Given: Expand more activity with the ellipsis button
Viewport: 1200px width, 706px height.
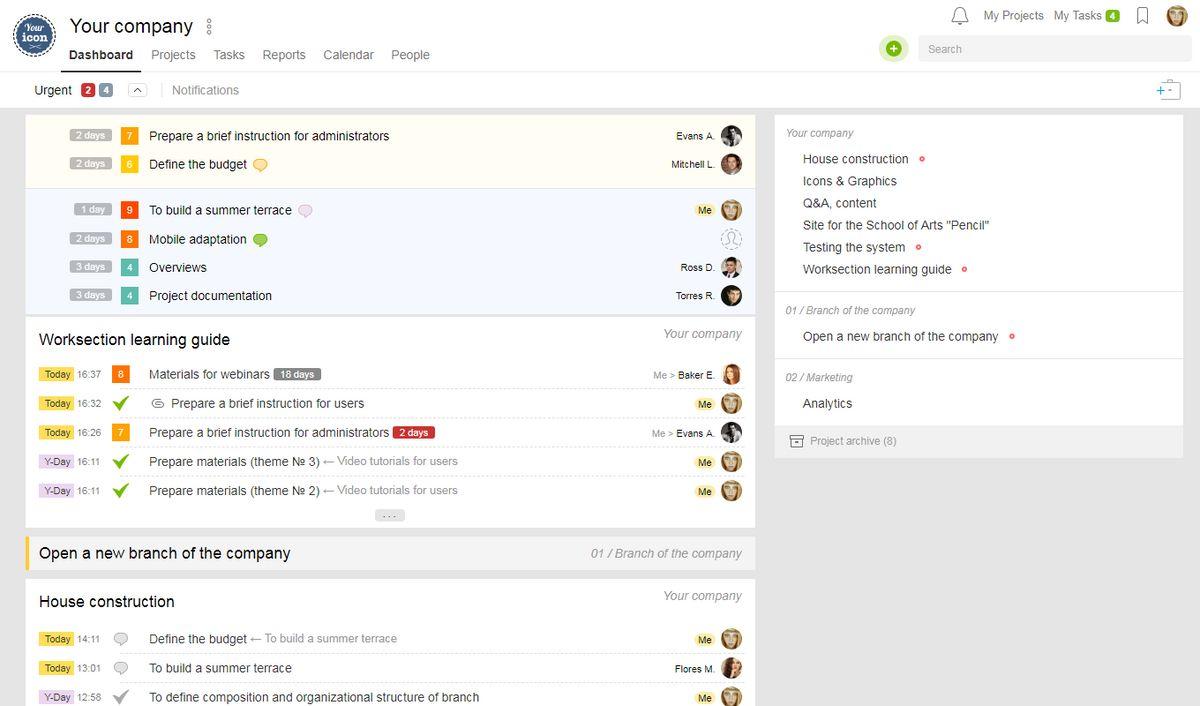Looking at the screenshot, I should click(x=390, y=516).
